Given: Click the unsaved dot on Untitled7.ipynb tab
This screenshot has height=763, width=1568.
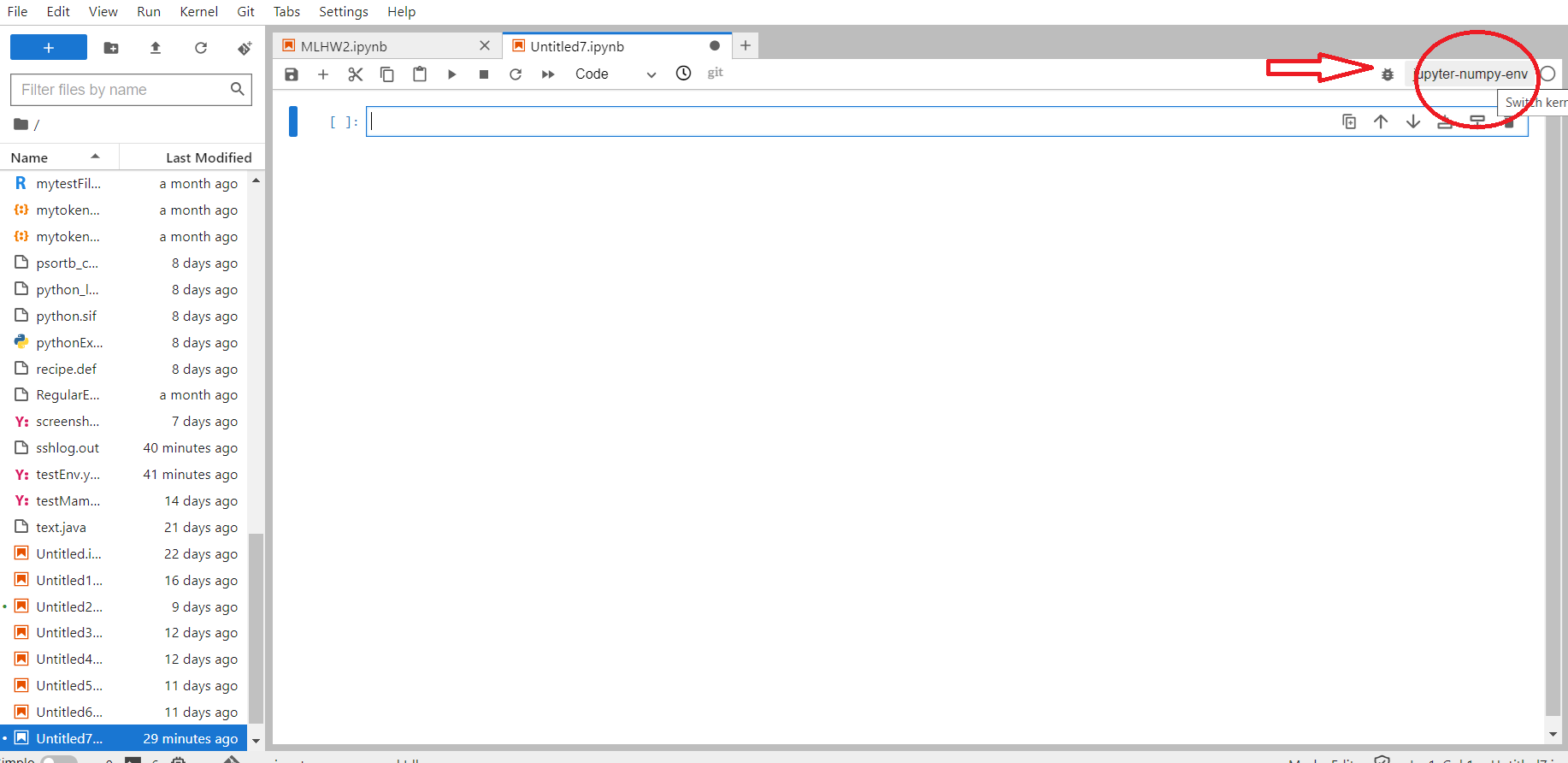Looking at the screenshot, I should tap(715, 46).
